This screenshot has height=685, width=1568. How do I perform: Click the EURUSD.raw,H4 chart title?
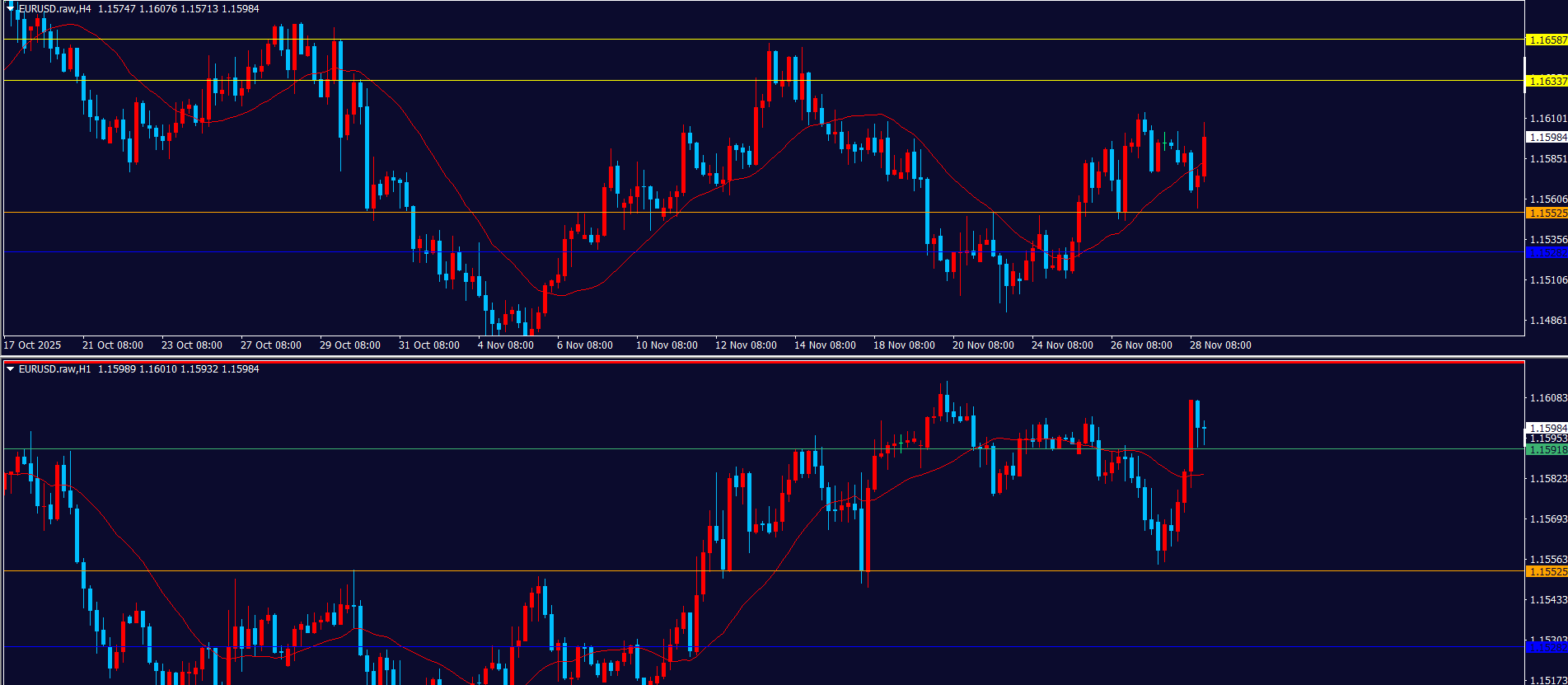point(54,9)
